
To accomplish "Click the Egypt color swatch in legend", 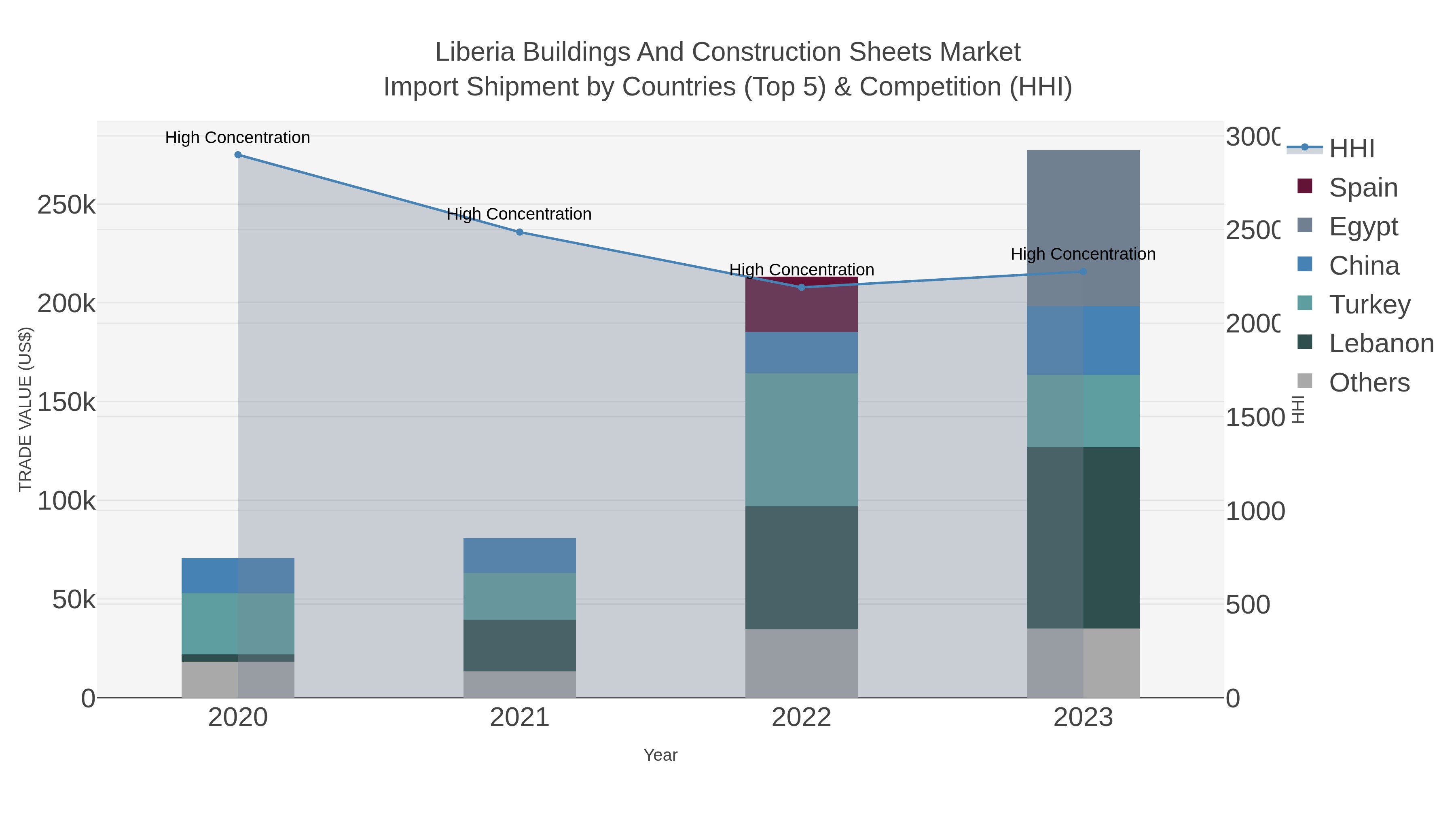I will 1304,225.
